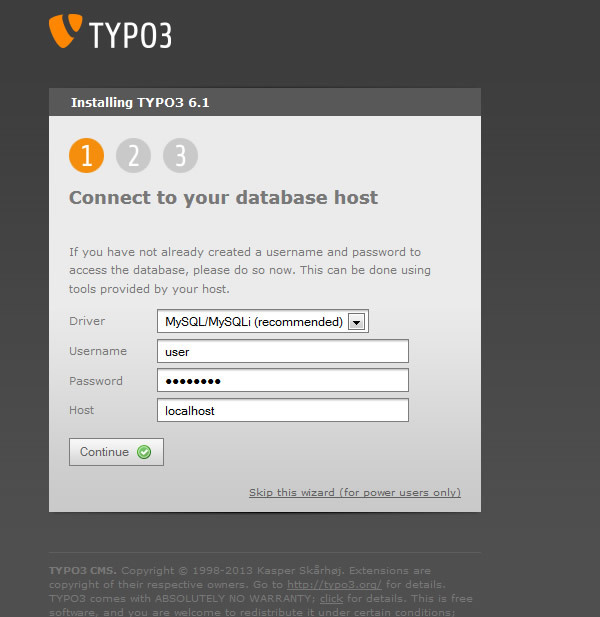Click the TYPO3 wordmark text beside the logo
The width and height of the screenshot is (600, 617).
click(131, 35)
